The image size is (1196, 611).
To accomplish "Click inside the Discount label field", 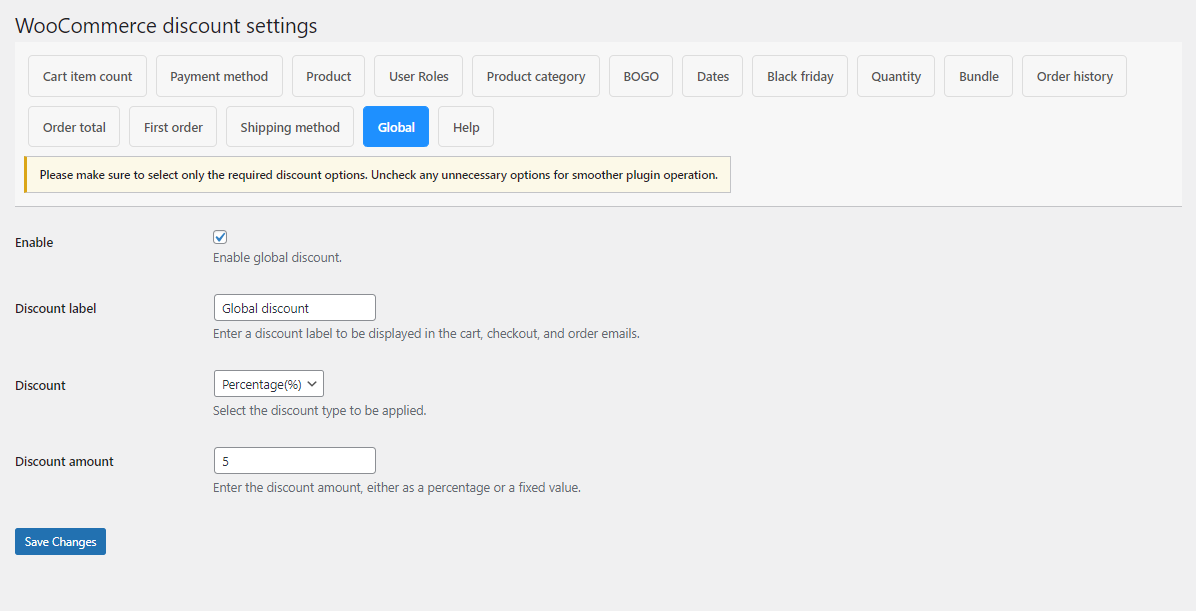I will (294, 307).
